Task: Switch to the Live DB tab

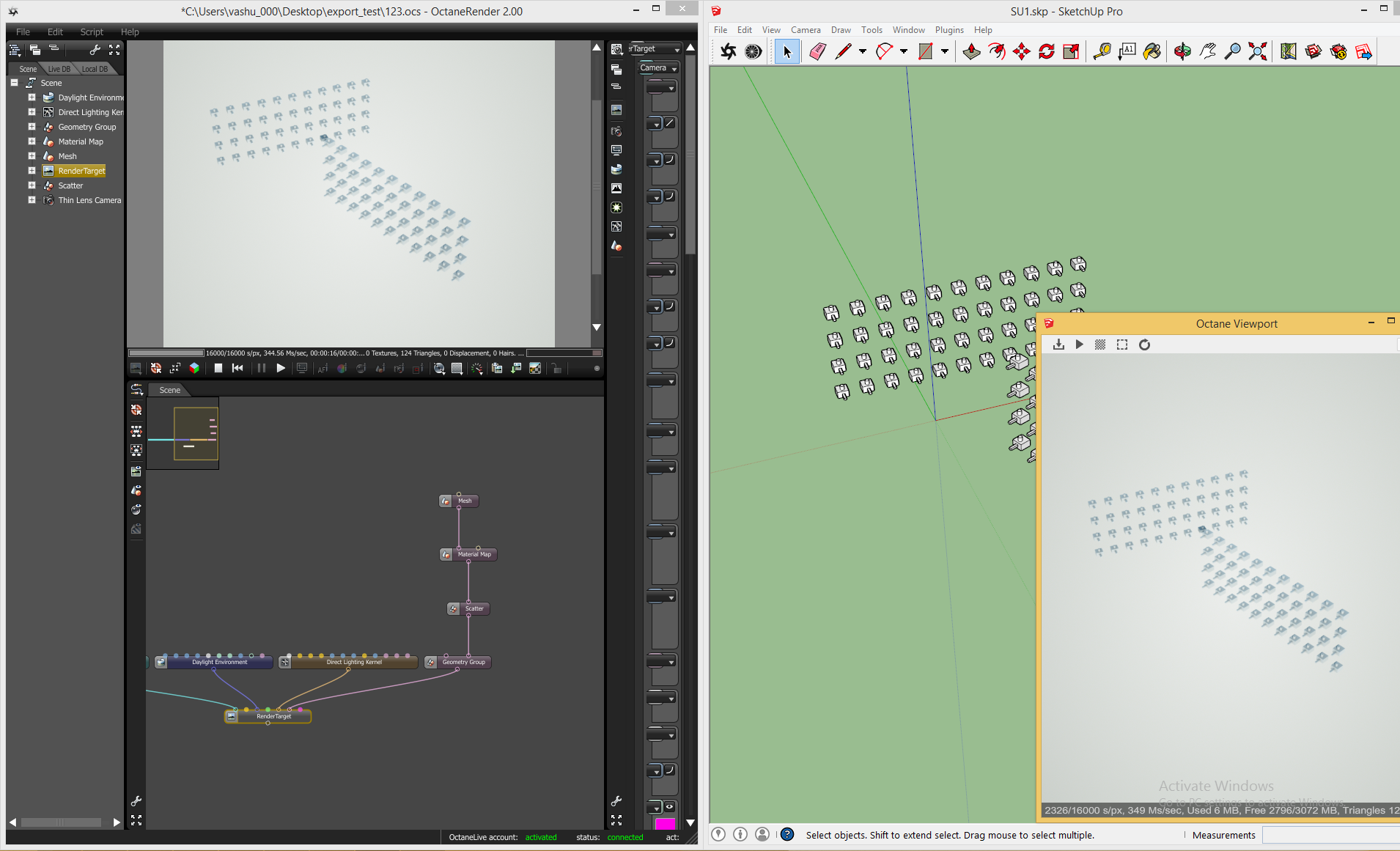Action: tap(59, 69)
